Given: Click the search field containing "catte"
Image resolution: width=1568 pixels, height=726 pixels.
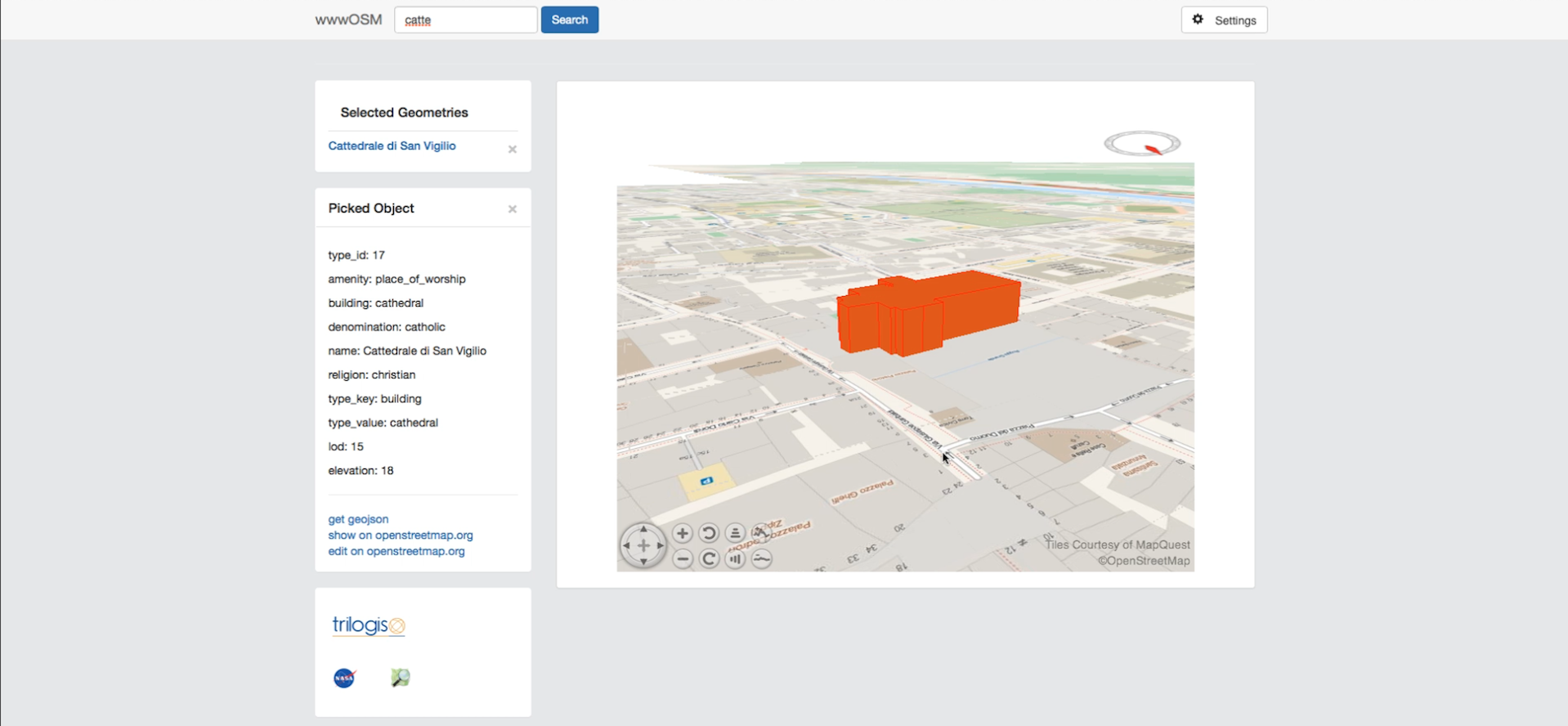Looking at the screenshot, I should [466, 20].
